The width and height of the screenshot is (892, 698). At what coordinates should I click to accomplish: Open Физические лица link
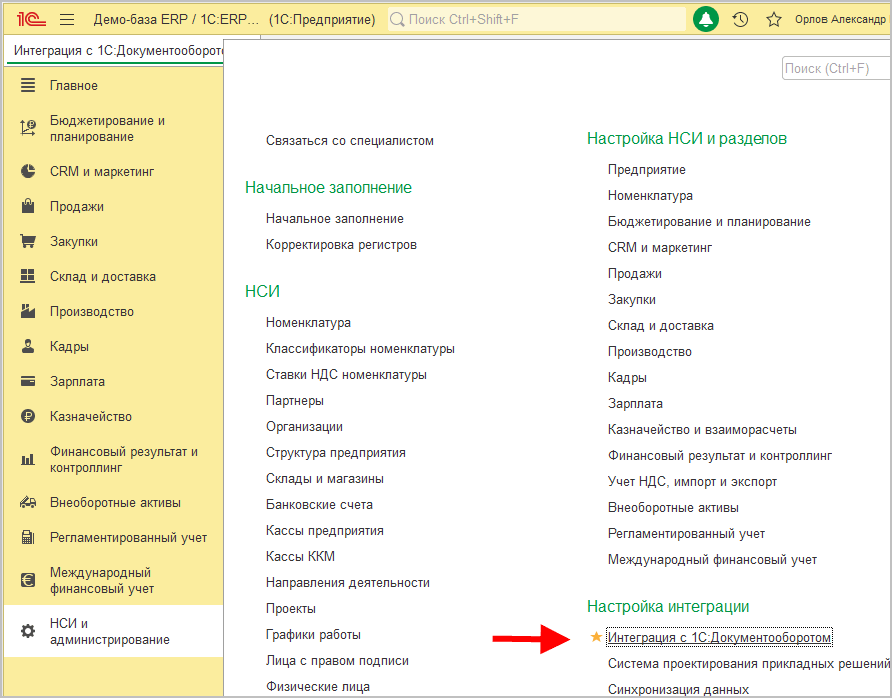tap(317, 687)
